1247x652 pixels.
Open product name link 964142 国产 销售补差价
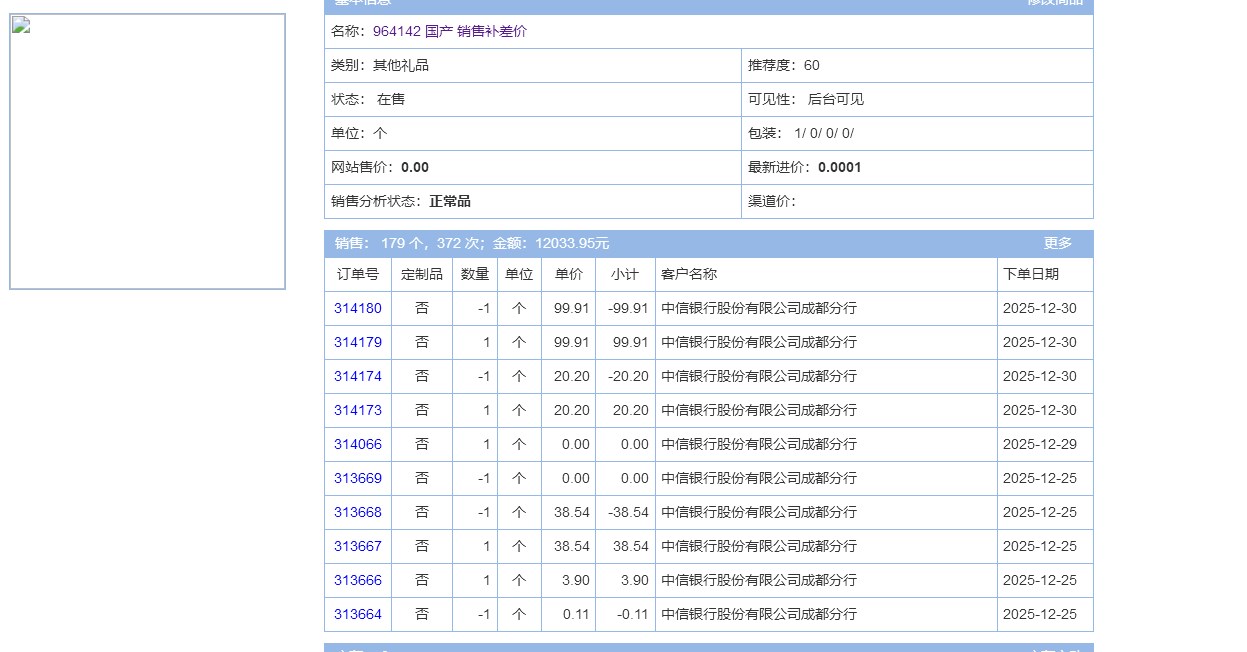449,31
